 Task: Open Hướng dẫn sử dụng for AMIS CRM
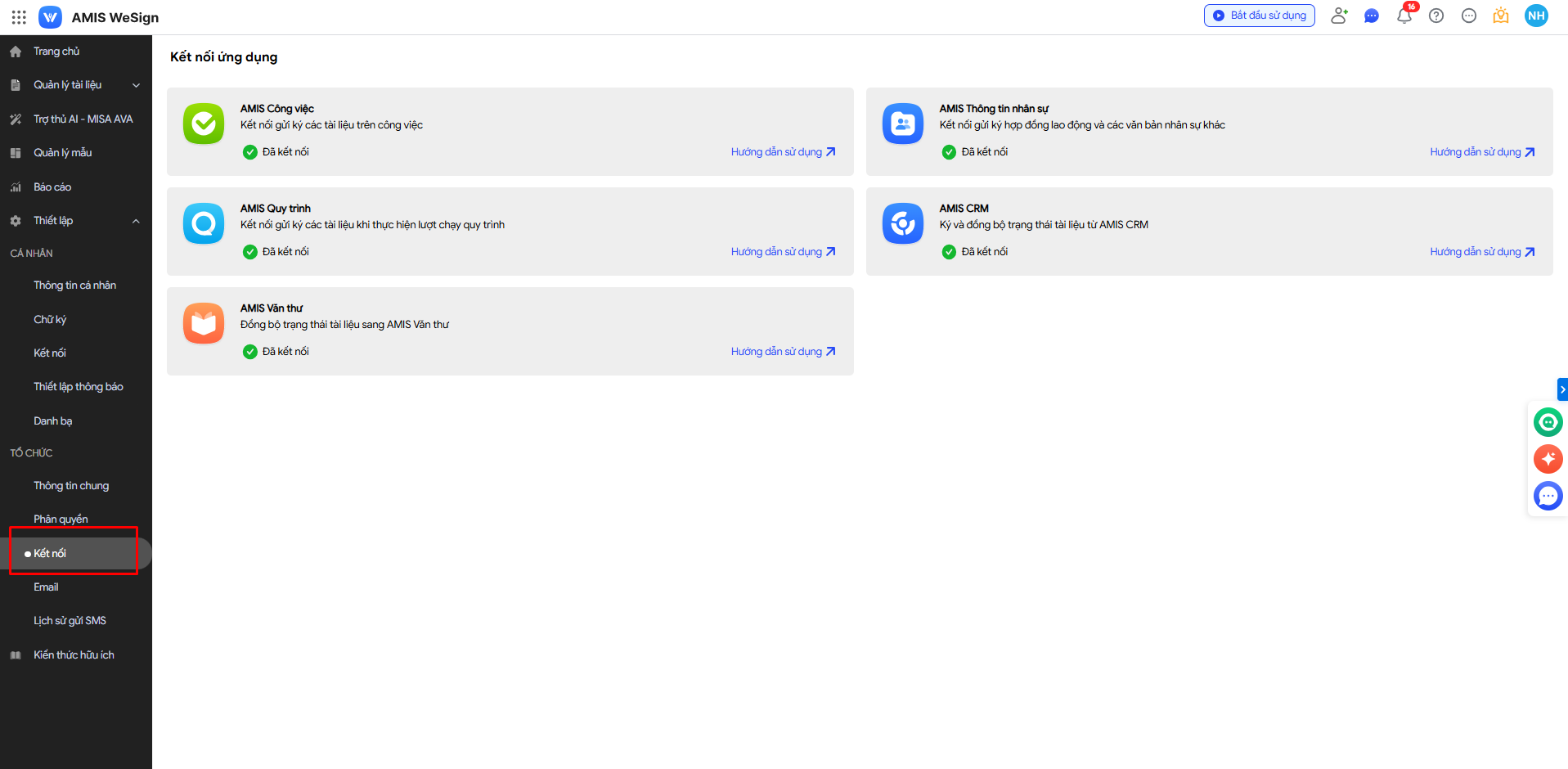pos(1482,252)
